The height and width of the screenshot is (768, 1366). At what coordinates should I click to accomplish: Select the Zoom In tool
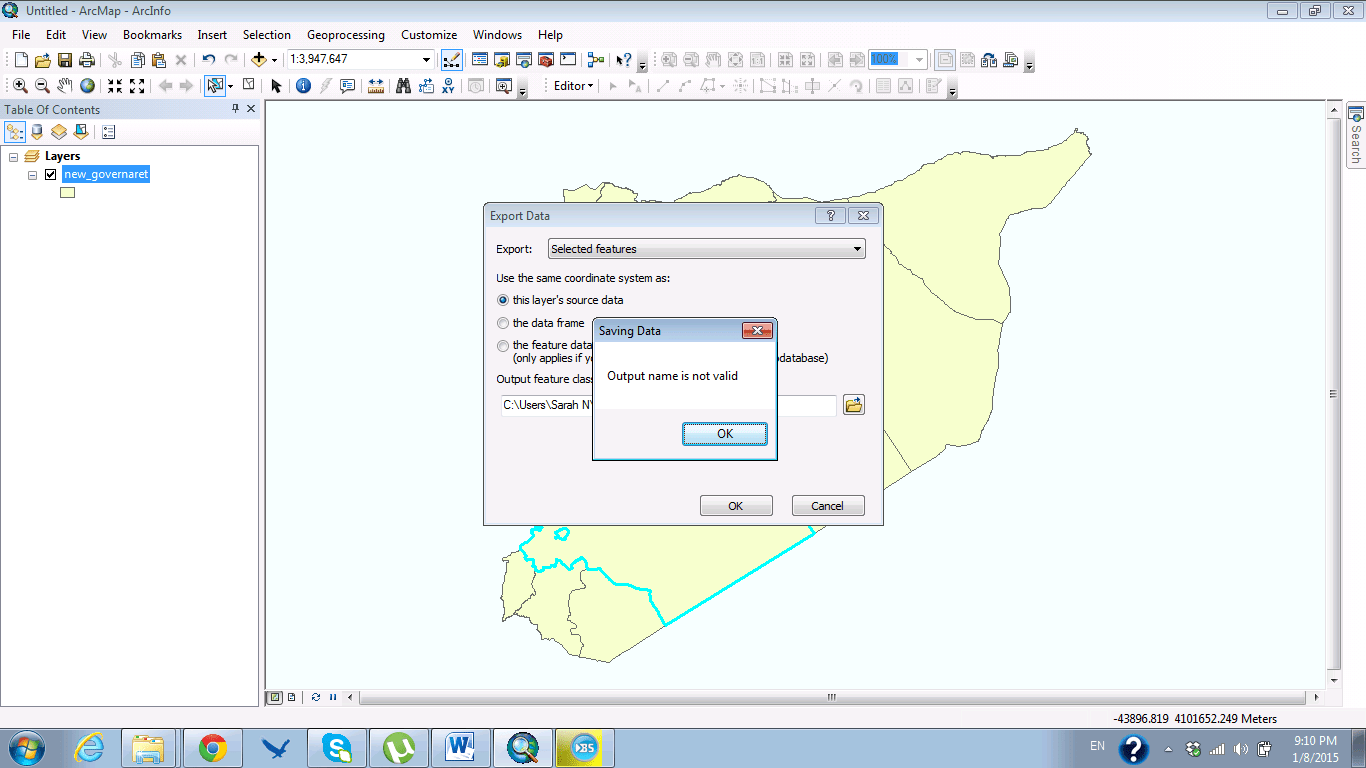(20, 86)
